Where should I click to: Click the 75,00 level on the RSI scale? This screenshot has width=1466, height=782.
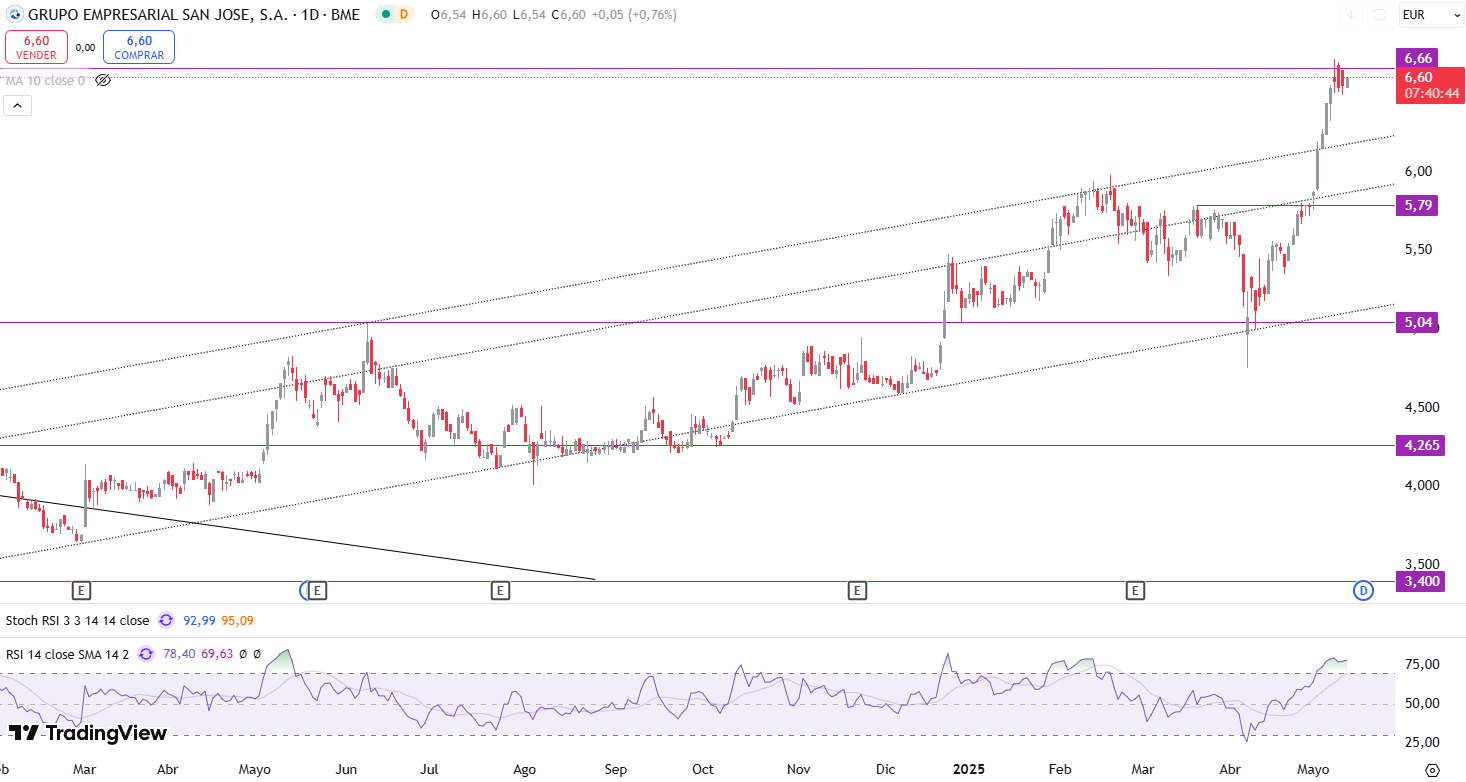point(1421,664)
